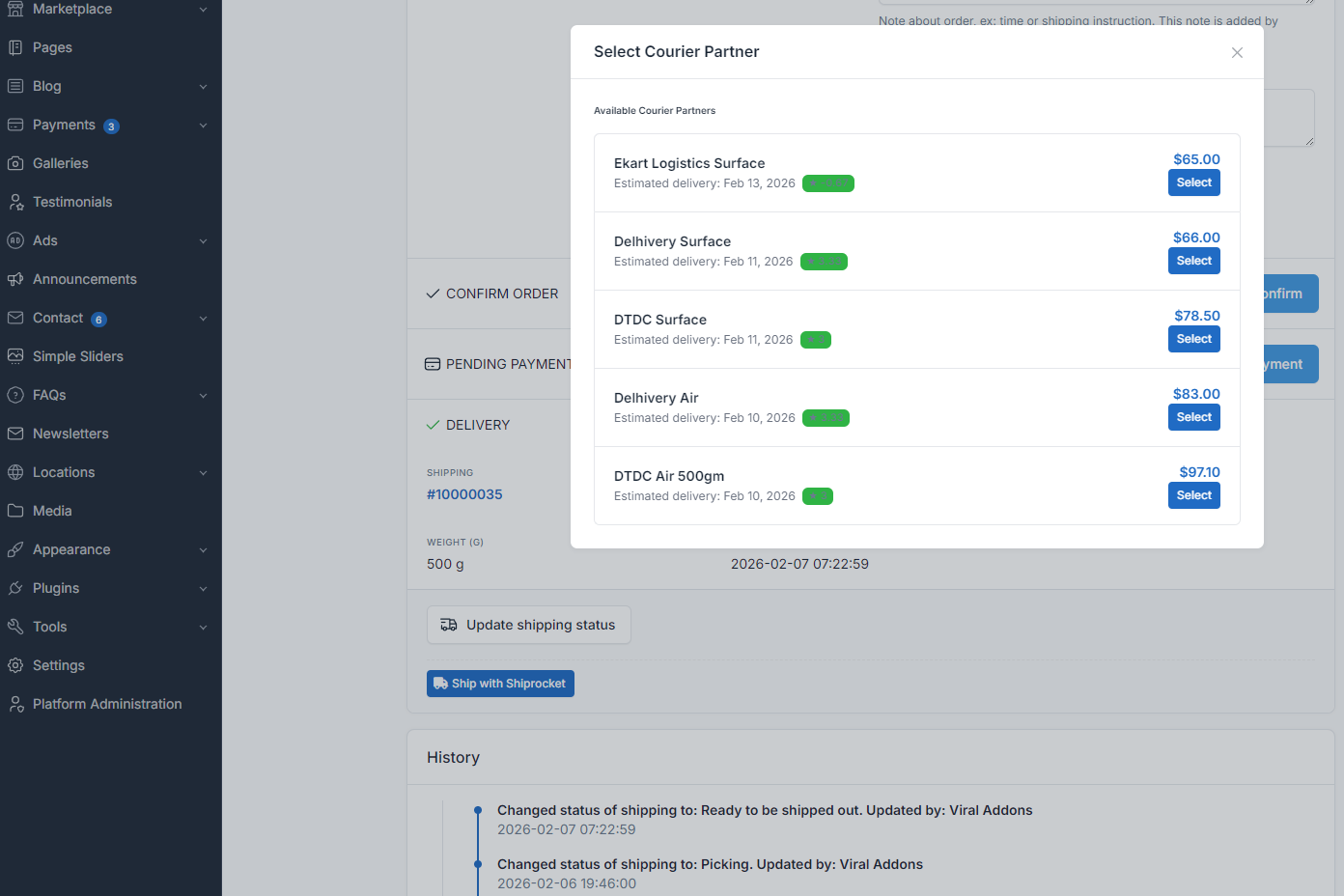Click the Settings gear icon

[x=15, y=665]
